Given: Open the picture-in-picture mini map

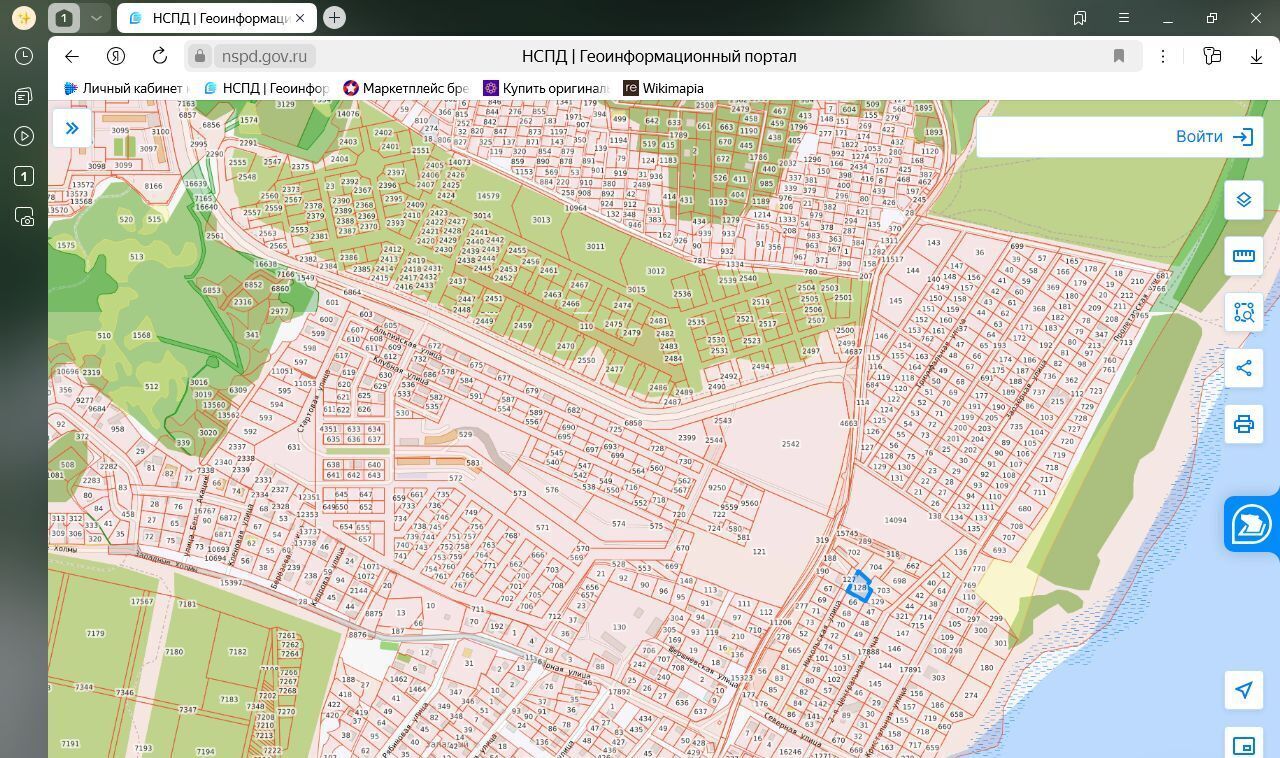Looking at the screenshot, I should (x=1244, y=744).
